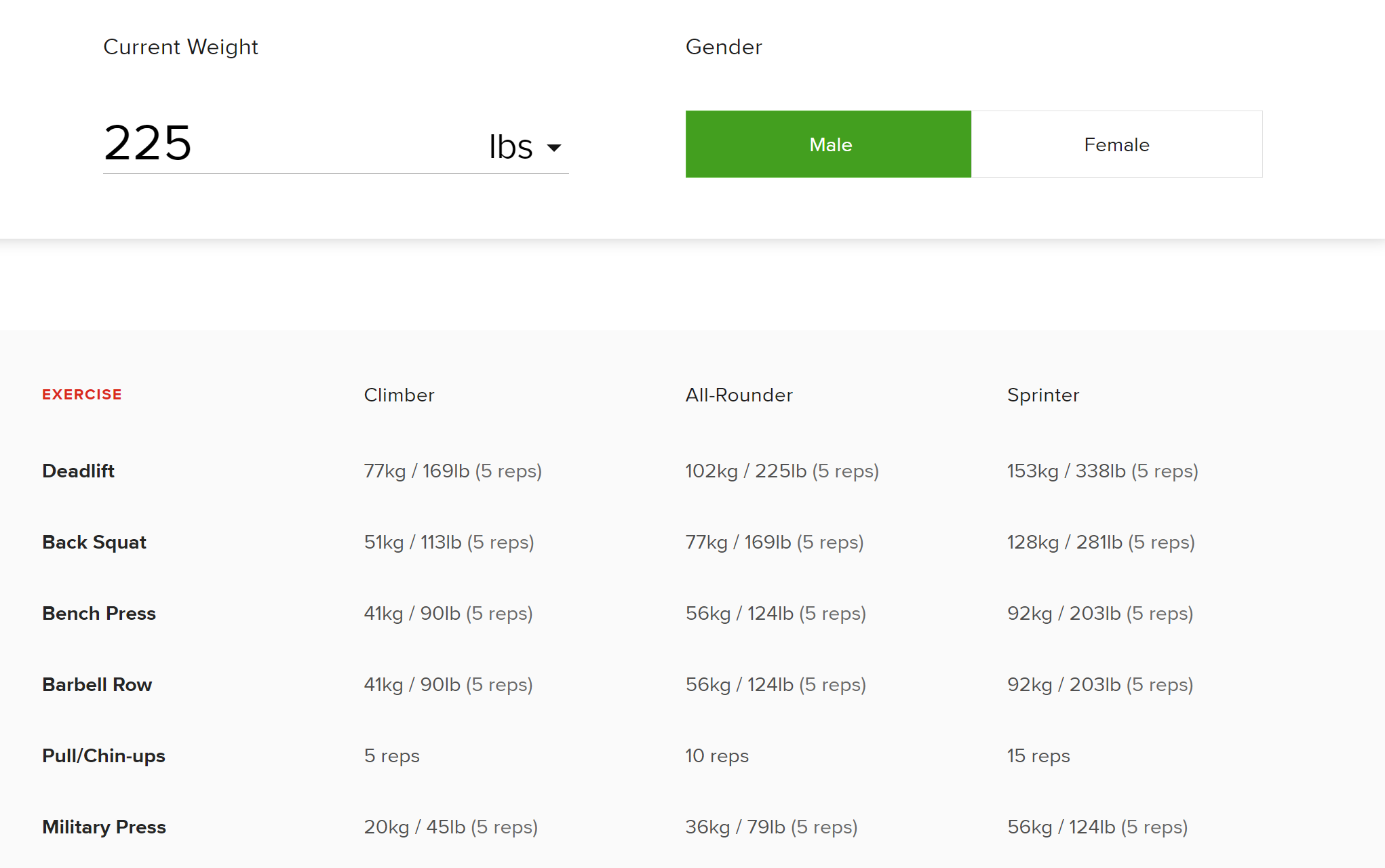This screenshot has width=1385, height=868.
Task: Click the All-Rounder column header
Action: [x=739, y=395]
